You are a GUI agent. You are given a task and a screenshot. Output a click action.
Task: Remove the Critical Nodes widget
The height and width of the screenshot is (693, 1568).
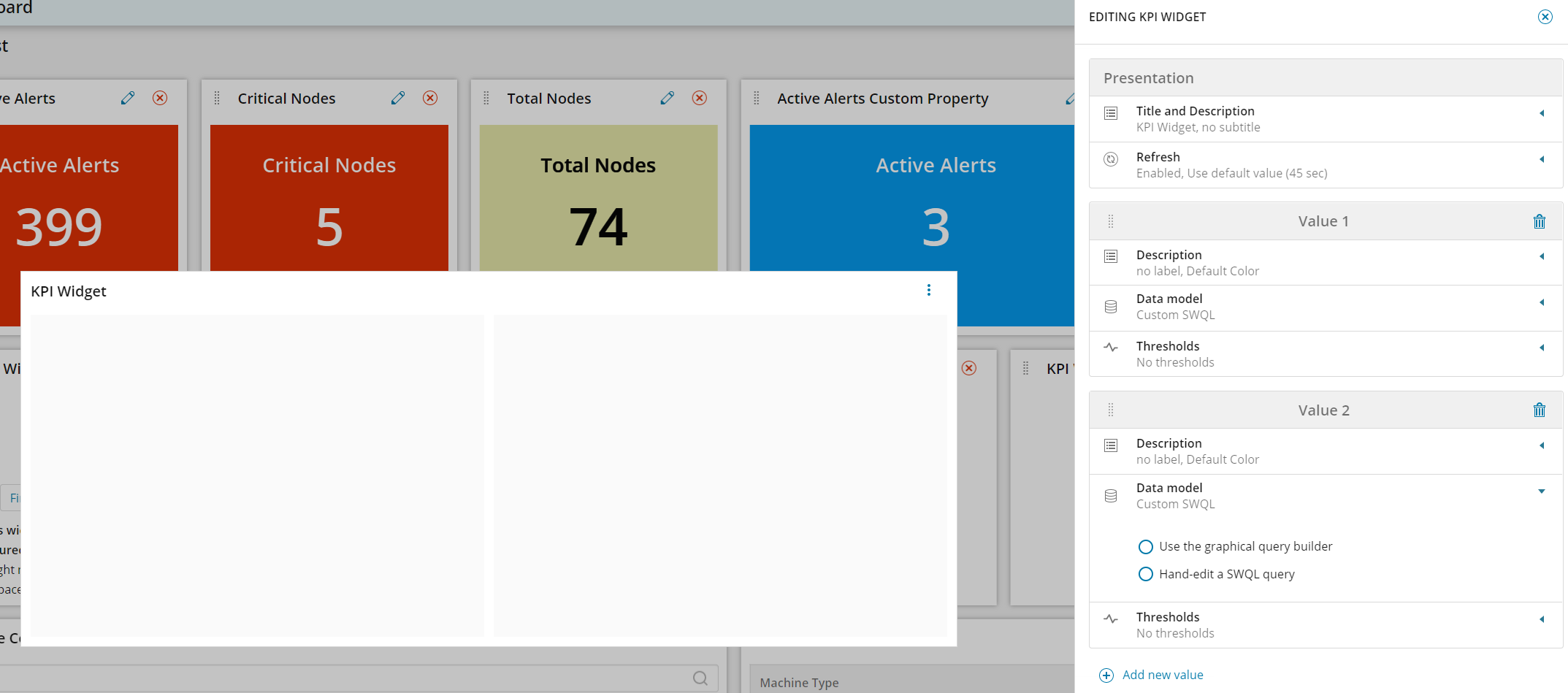pyautogui.click(x=430, y=98)
